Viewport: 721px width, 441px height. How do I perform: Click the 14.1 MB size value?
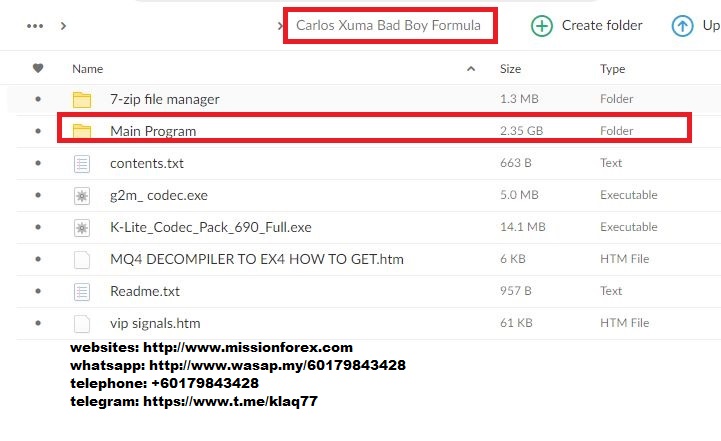click(522, 227)
